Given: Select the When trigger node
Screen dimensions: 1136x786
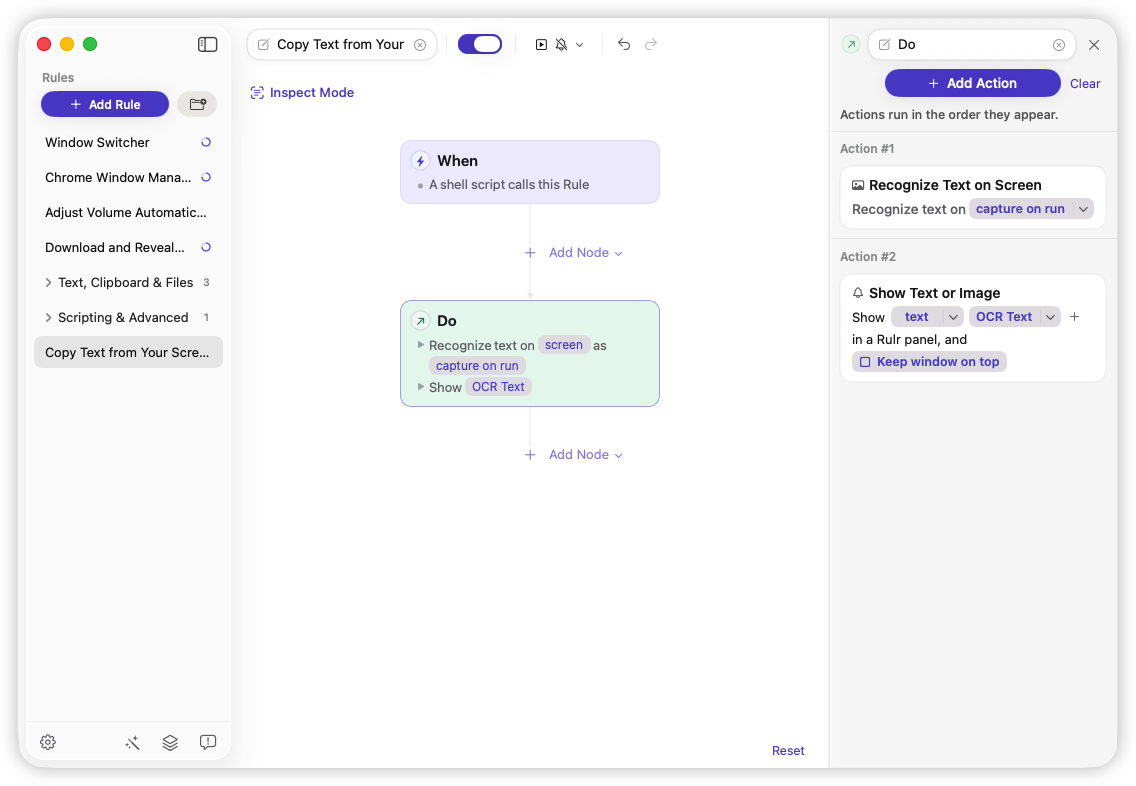Looking at the screenshot, I should [x=530, y=172].
